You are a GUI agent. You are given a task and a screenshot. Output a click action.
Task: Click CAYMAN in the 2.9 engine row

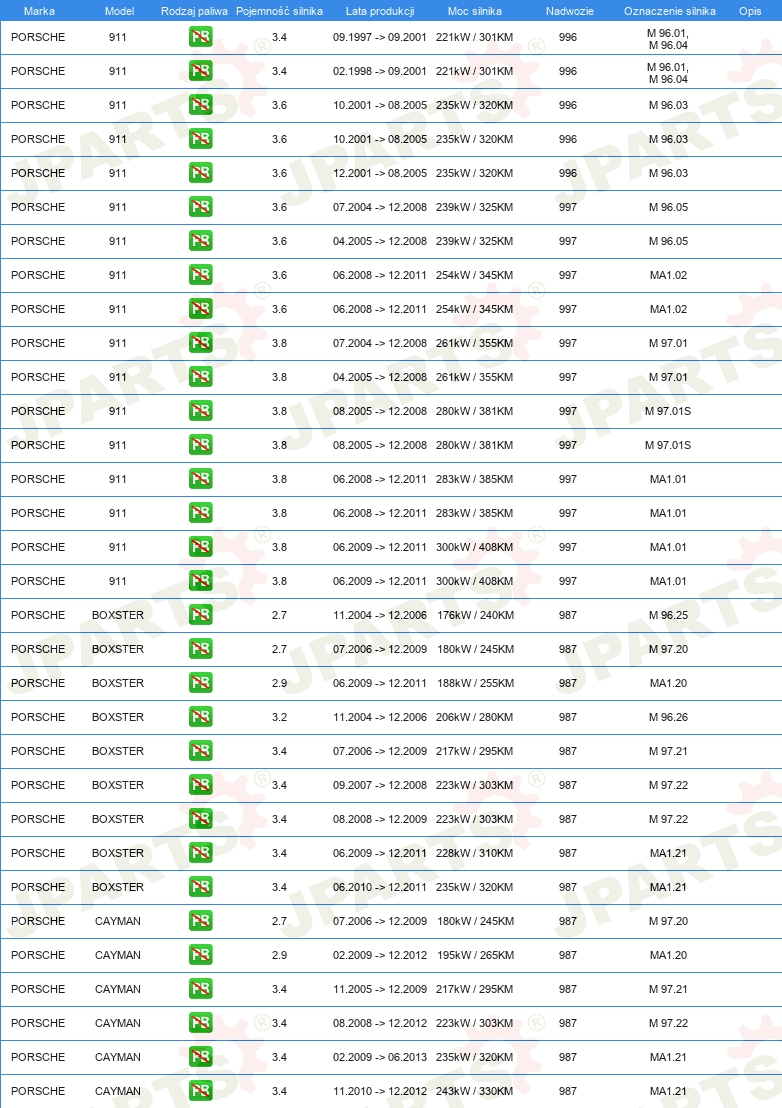(118, 955)
